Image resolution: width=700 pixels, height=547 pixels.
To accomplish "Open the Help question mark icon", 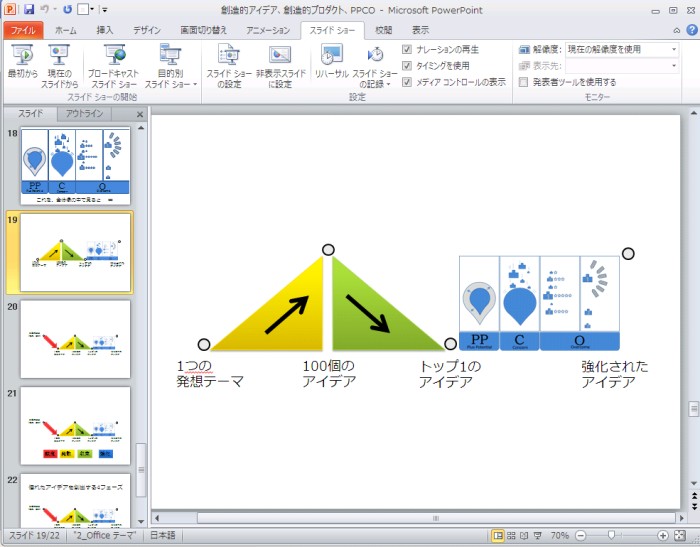I will [692, 30].
